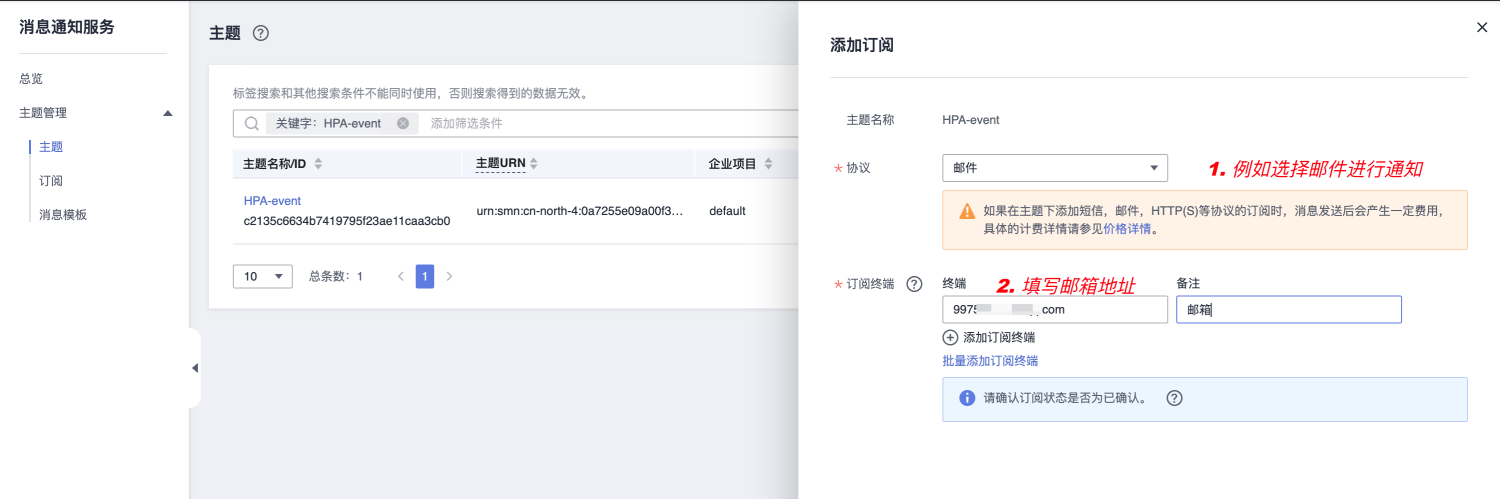The image size is (1500, 499).
Task: Select page 1 in pagination
Action: click(x=425, y=276)
